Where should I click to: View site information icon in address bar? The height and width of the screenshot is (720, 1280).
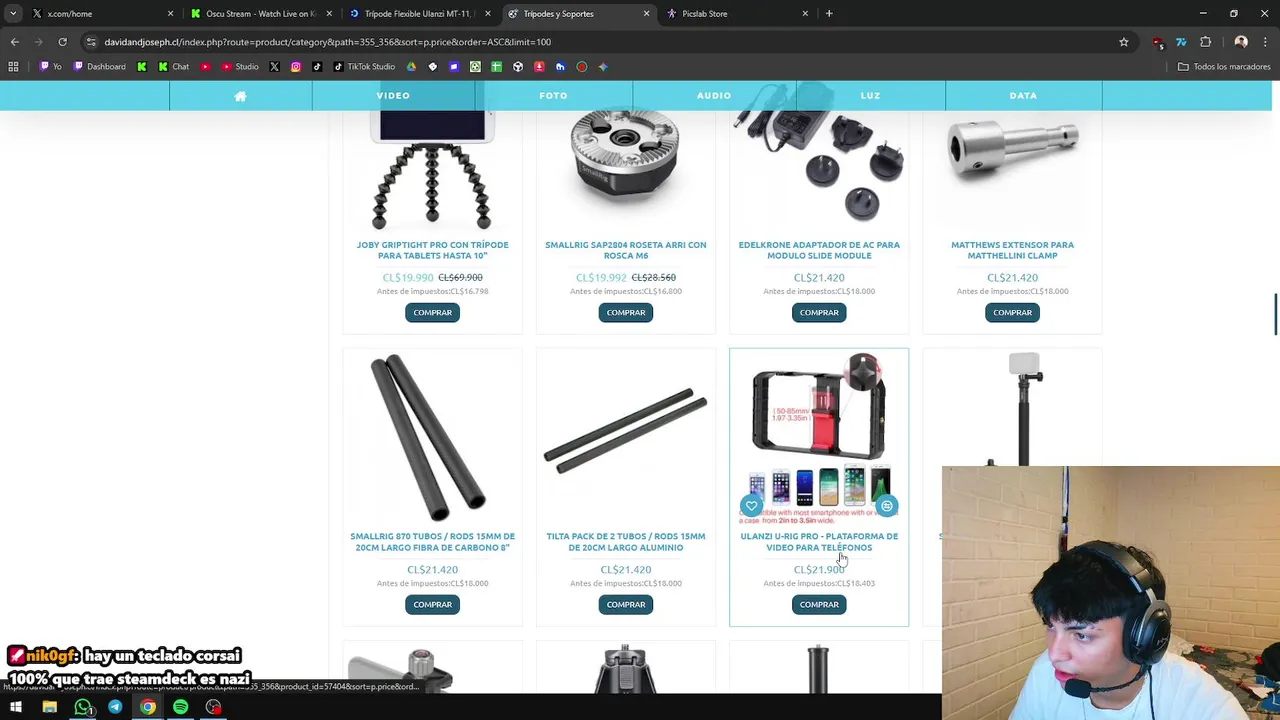[x=91, y=42]
